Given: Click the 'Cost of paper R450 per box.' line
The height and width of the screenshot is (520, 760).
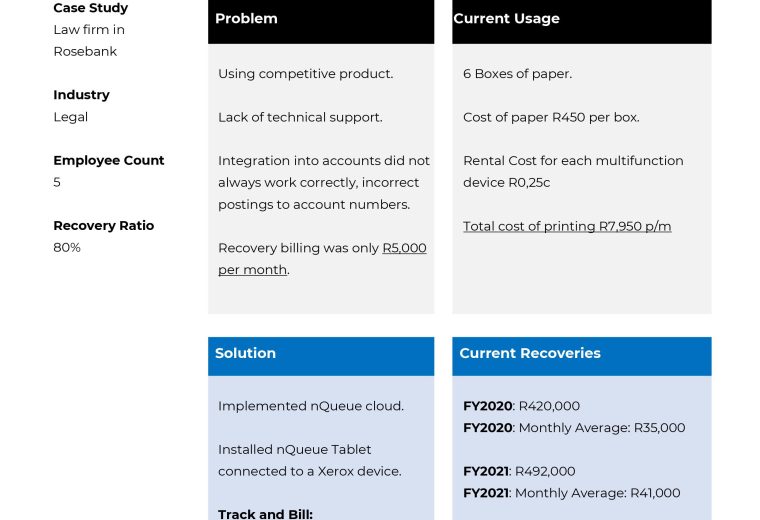Looking at the screenshot, I should tap(551, 117).
